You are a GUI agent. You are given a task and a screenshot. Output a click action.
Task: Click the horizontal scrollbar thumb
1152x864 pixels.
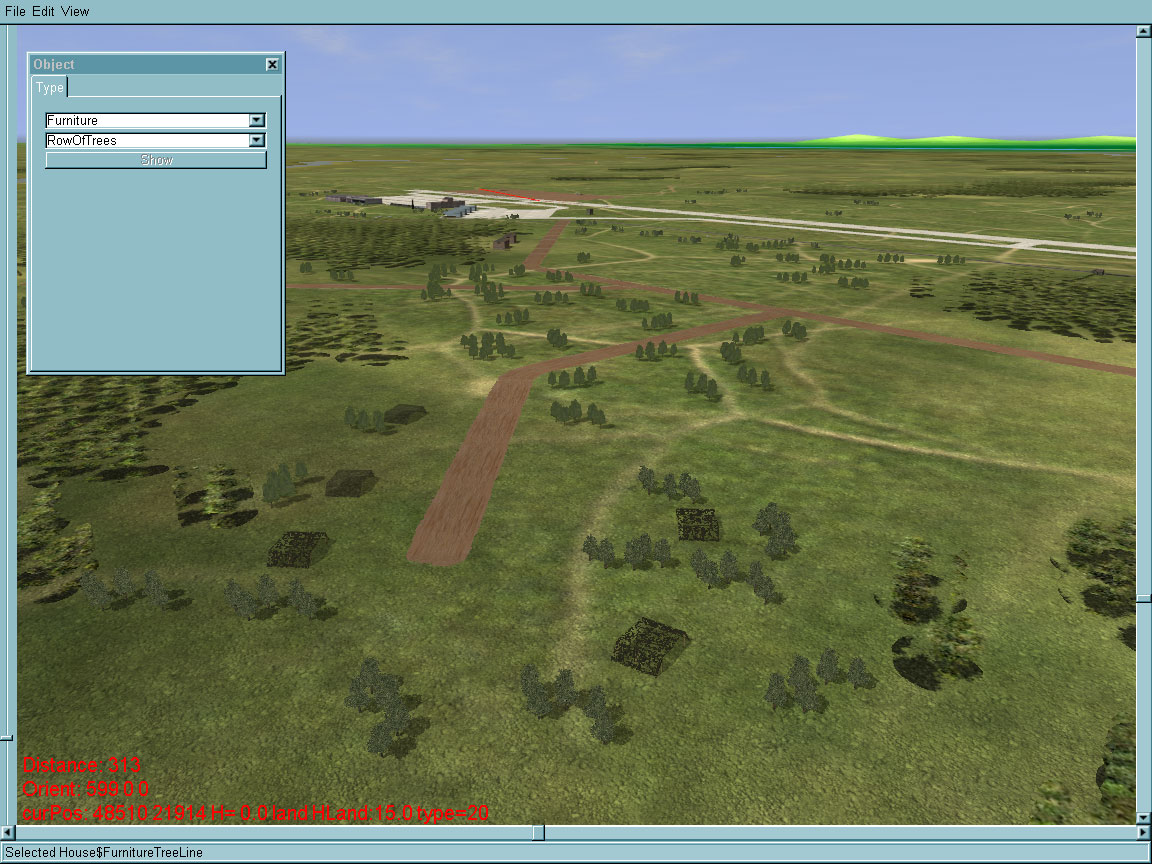538,832
